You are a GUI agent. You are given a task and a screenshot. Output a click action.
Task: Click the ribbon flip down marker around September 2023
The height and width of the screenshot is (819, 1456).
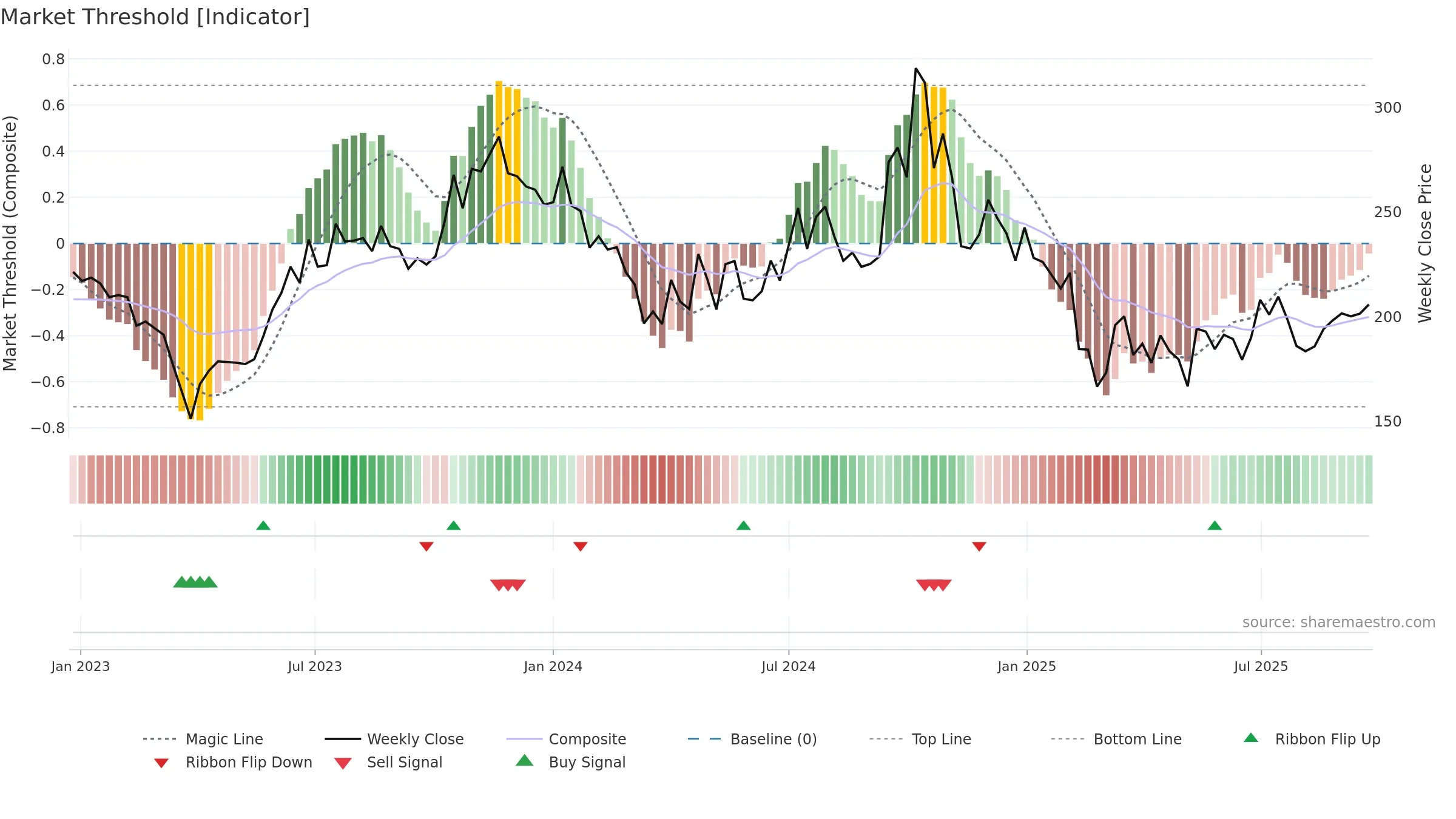(426, 547)
